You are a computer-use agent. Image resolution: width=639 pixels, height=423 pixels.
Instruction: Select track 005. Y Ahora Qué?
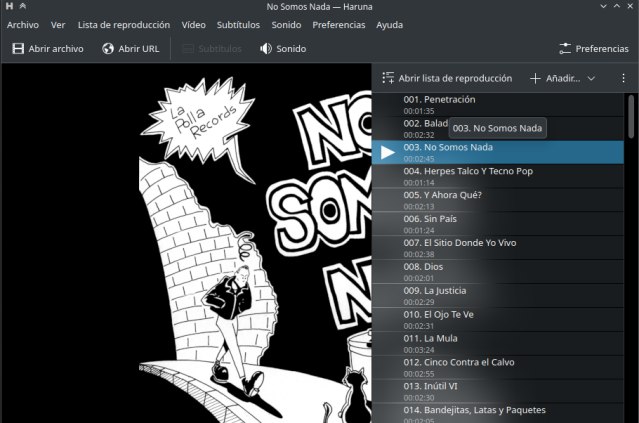point(498,200)
